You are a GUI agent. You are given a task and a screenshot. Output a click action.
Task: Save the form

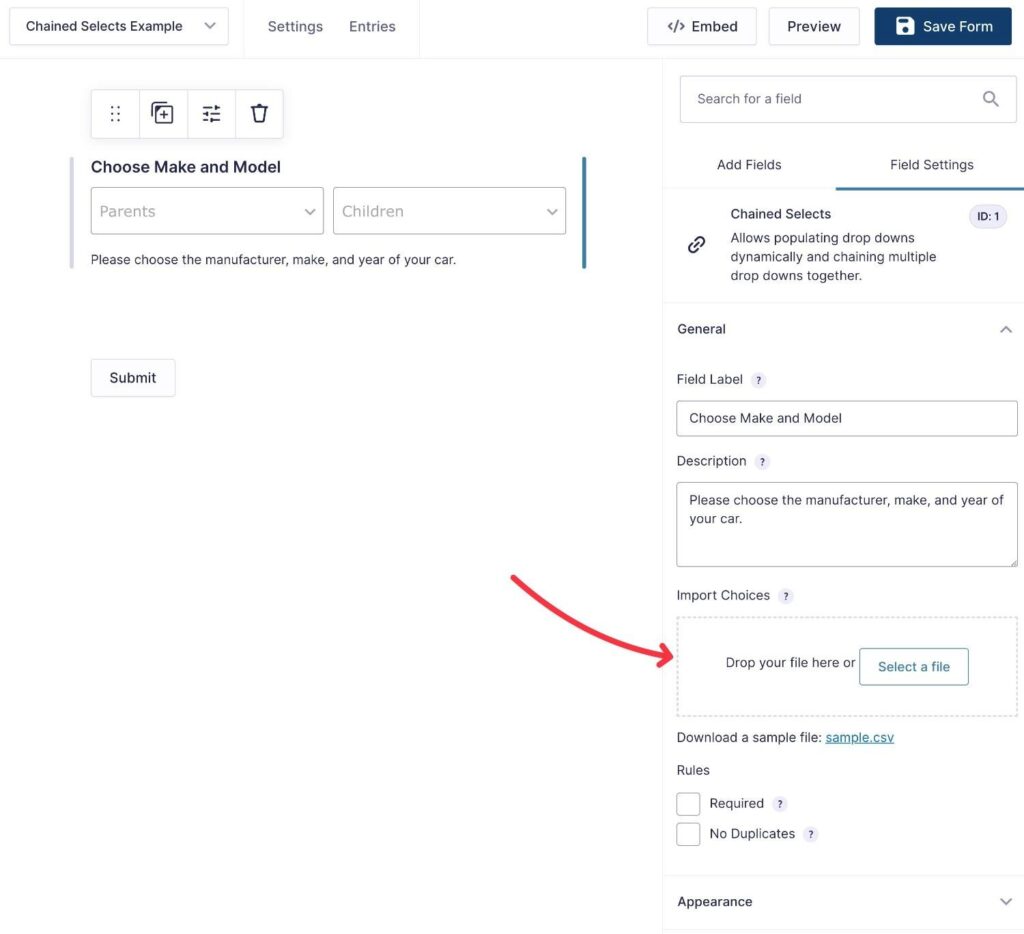943,26
